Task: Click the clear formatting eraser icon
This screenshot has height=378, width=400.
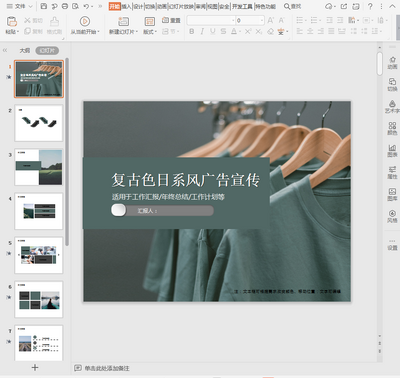Action: (x=271, y=31)
